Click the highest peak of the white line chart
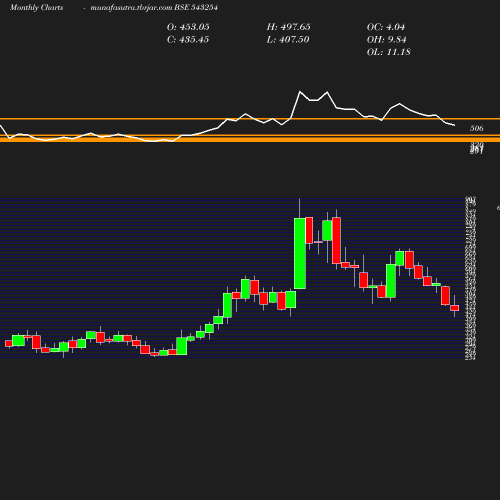 (300, 91)
